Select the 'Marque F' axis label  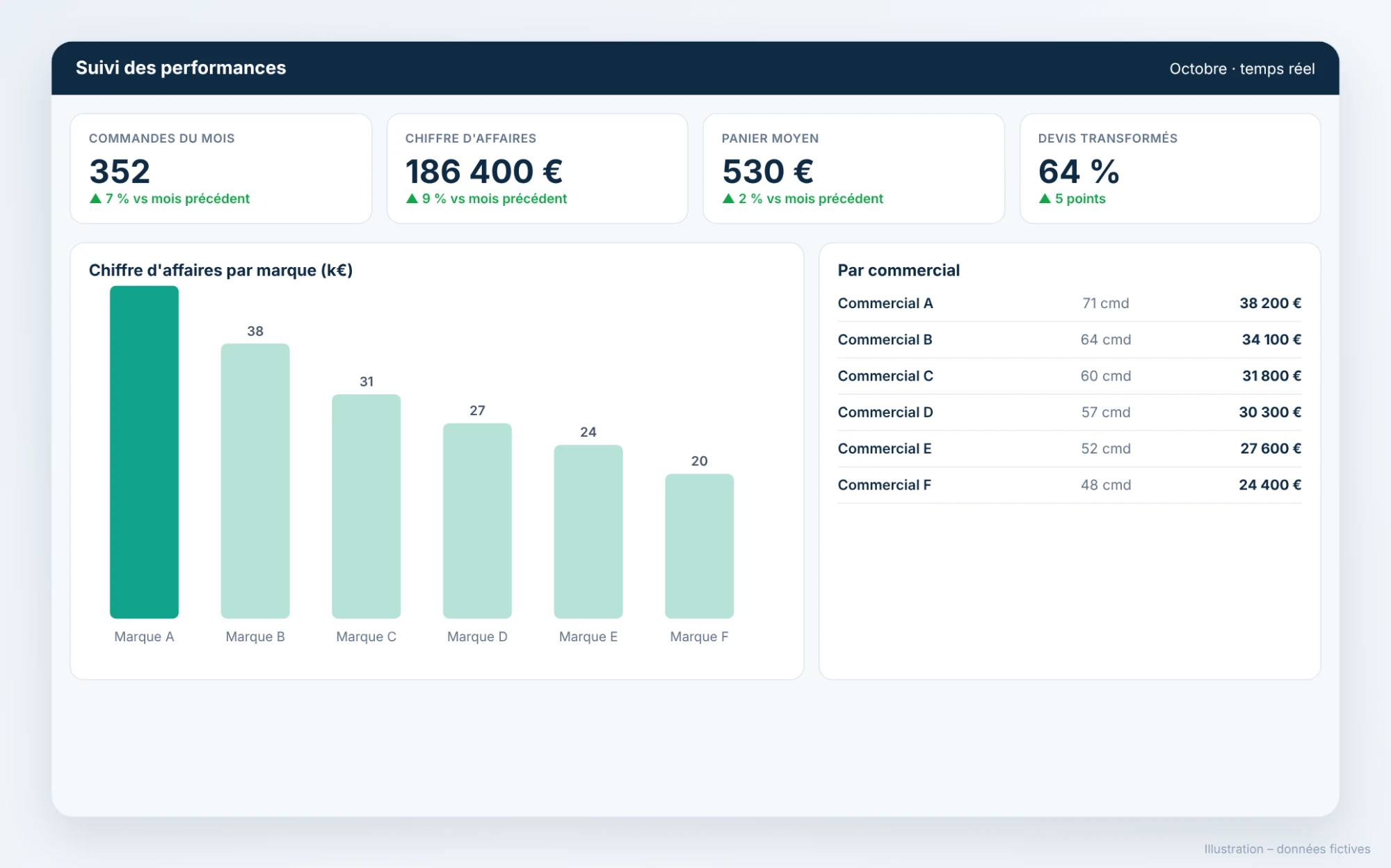(x=700, y=636)
